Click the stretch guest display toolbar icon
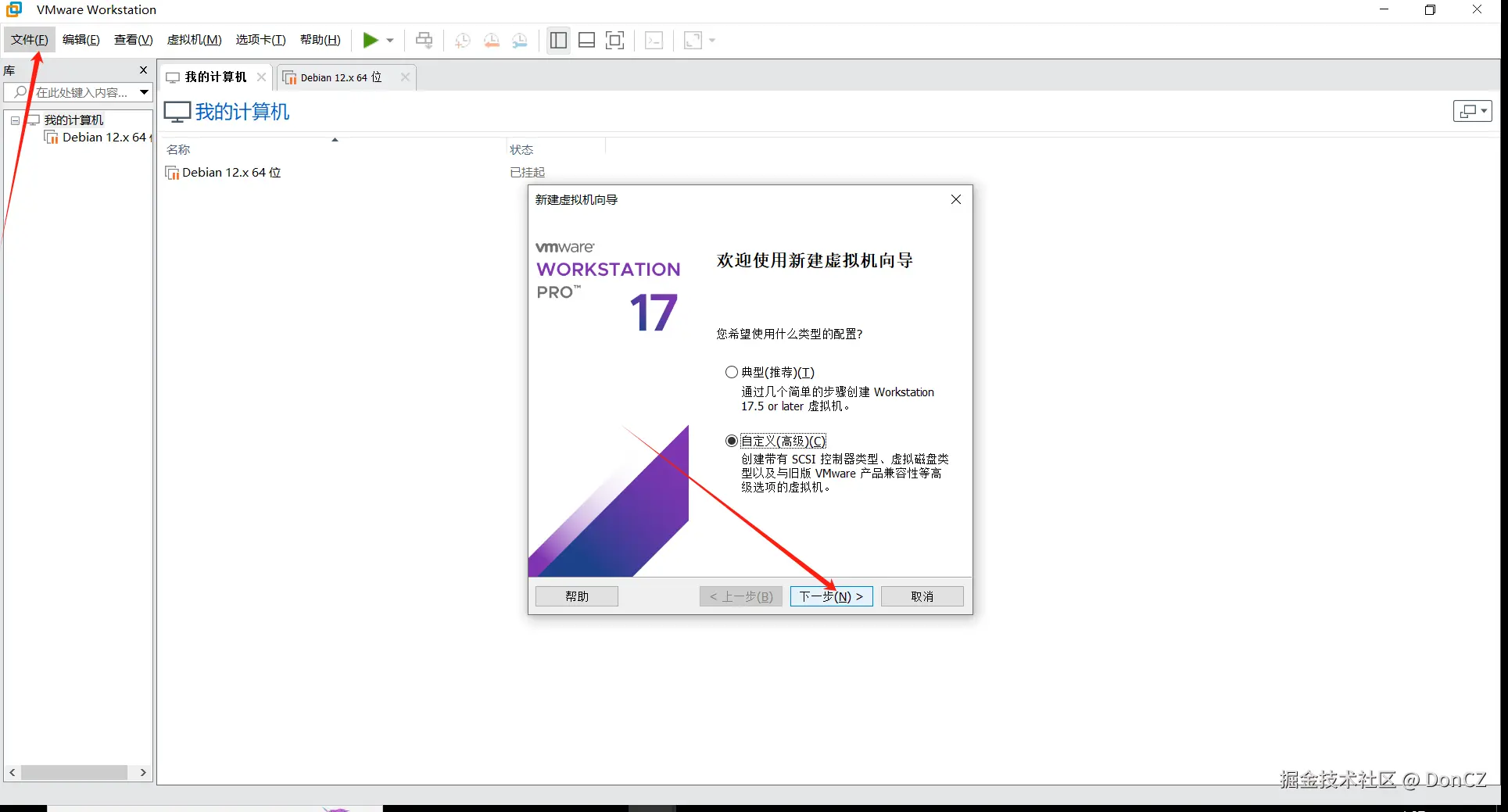This screenshot has height=812, width=1508. coord(693,41)
